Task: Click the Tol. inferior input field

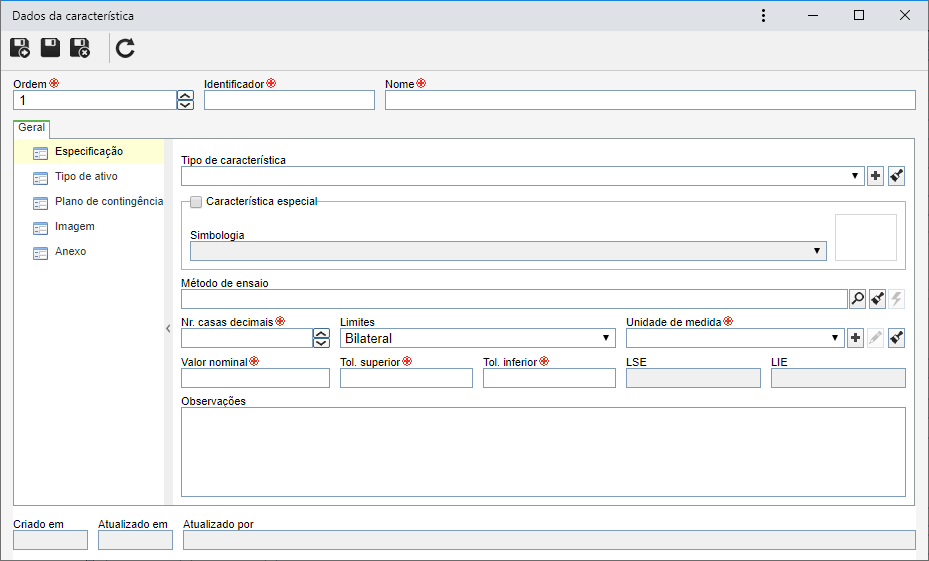Action: [549, 378]
